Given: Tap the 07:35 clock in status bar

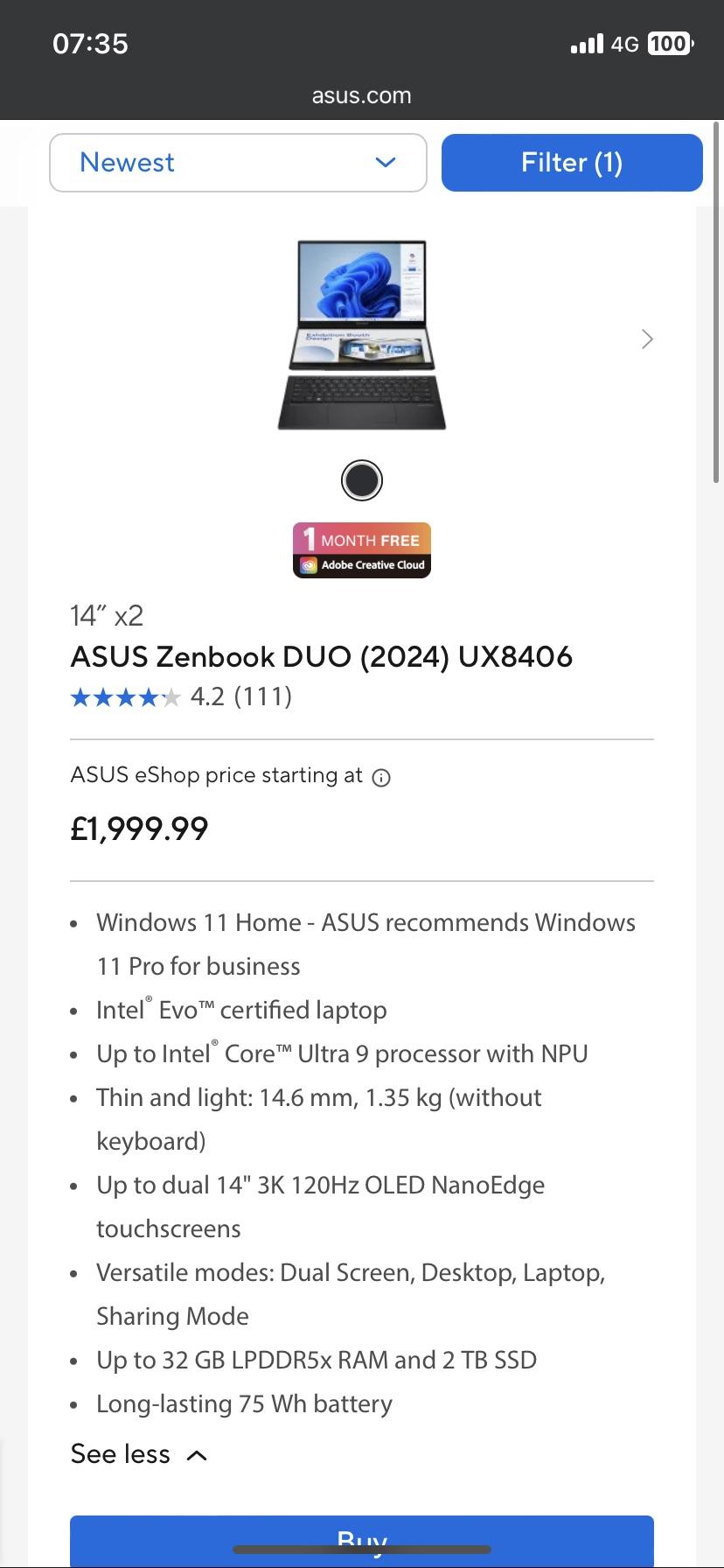Looking at the screenshot, I should tap(90, 44).
